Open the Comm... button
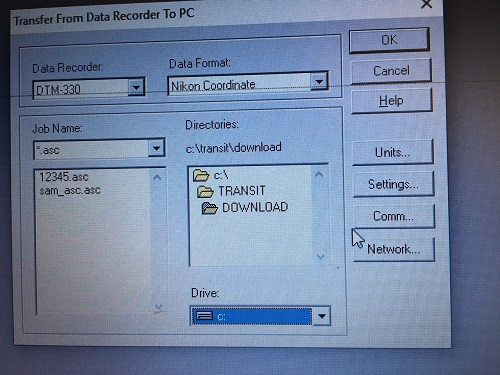Viewport: 500px width, 375px height. coord(394,216)
